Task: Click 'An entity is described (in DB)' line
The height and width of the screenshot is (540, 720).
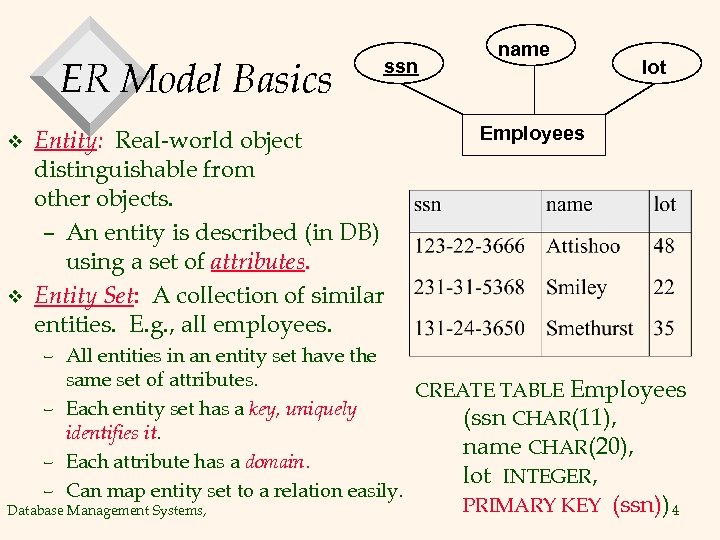Action: tap(223, 233)
